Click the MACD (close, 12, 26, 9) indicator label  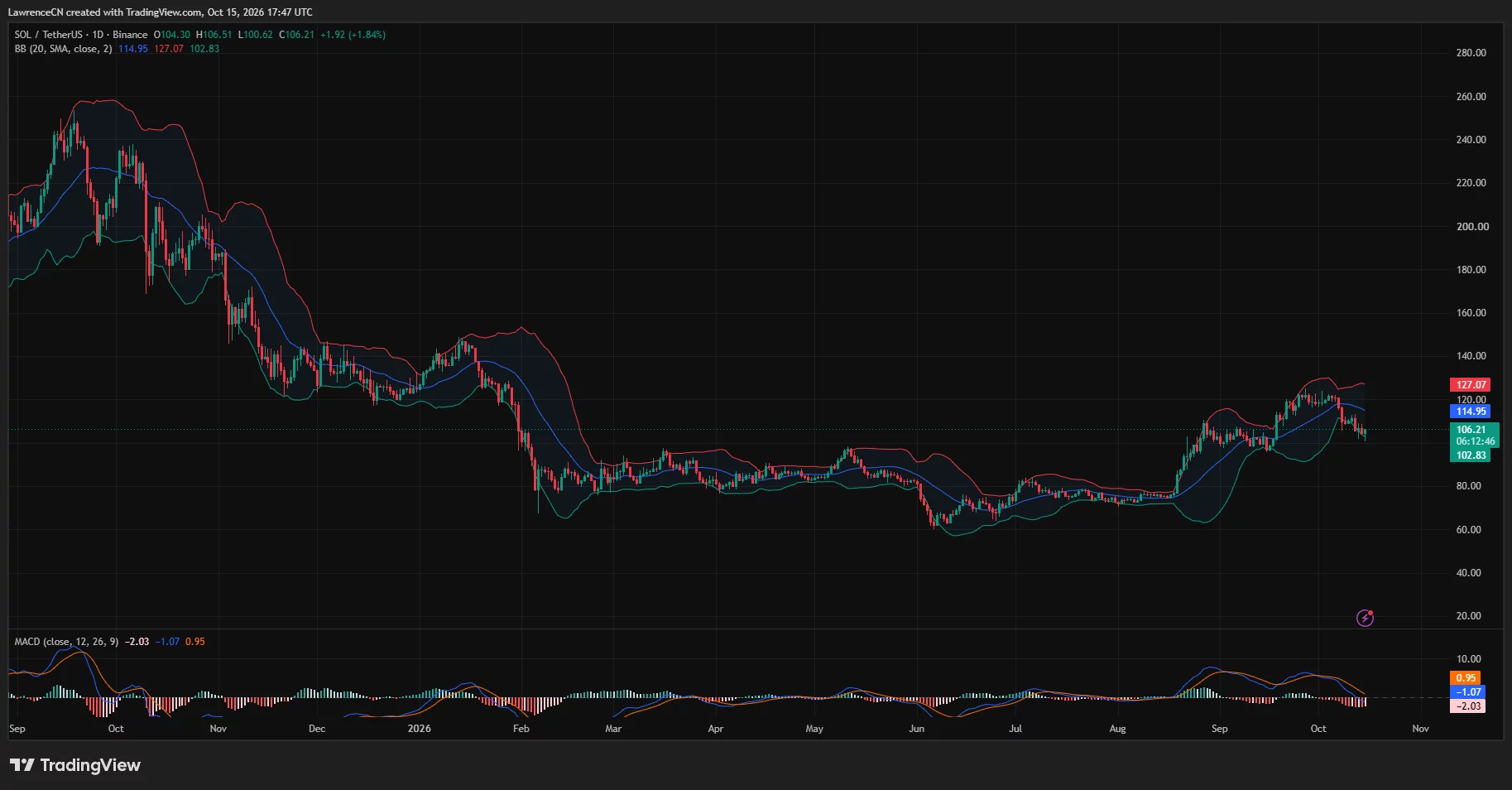click(66, 642)
